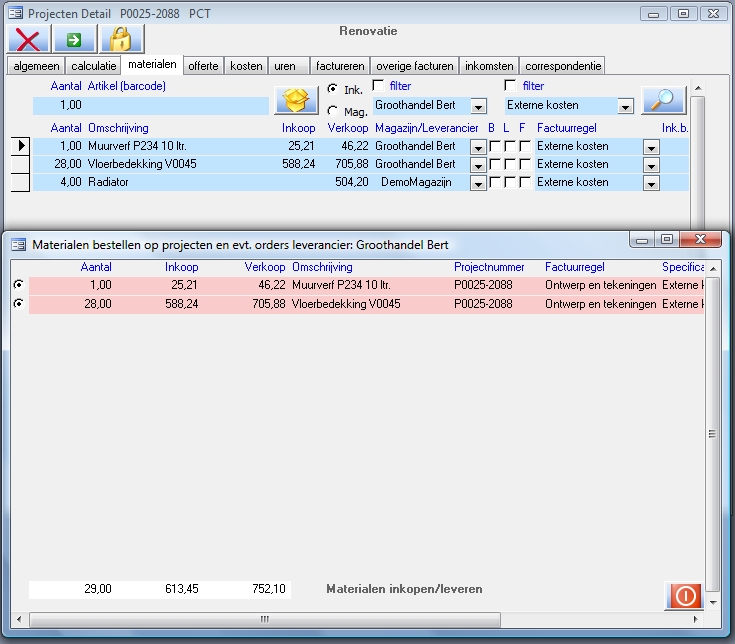Open supplier dropdown in Vloerbedekking row
This screenshot has width=735, height=644.
[x=478, y=165]
